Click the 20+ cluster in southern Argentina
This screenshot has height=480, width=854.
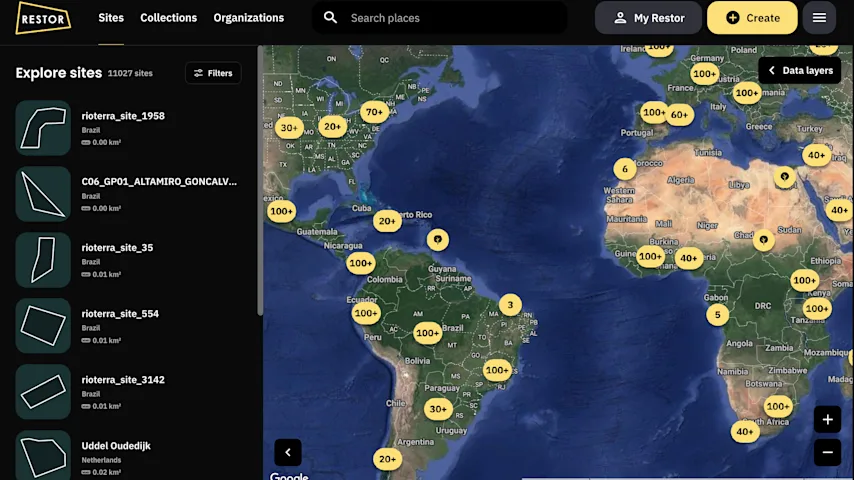pyautogui.click(x=387, y=459)
